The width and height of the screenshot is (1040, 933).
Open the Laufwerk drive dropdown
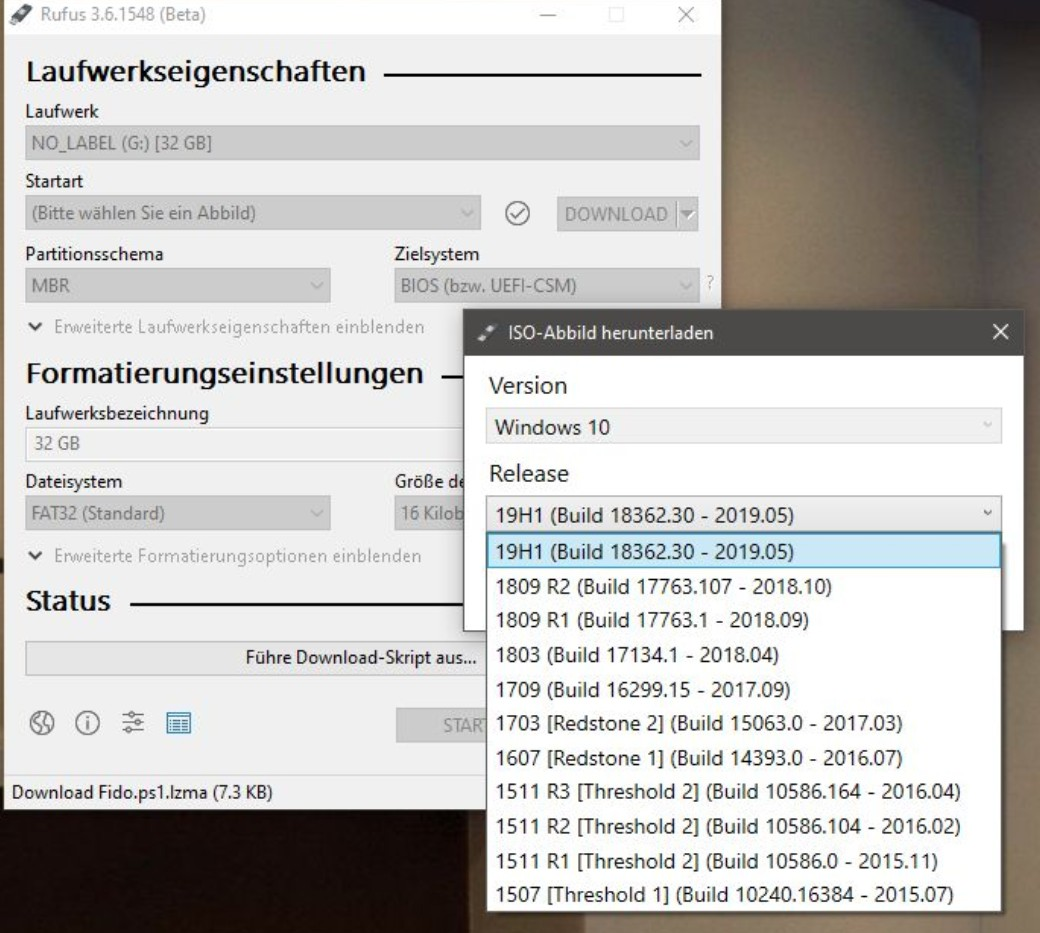tap(362, 143)
